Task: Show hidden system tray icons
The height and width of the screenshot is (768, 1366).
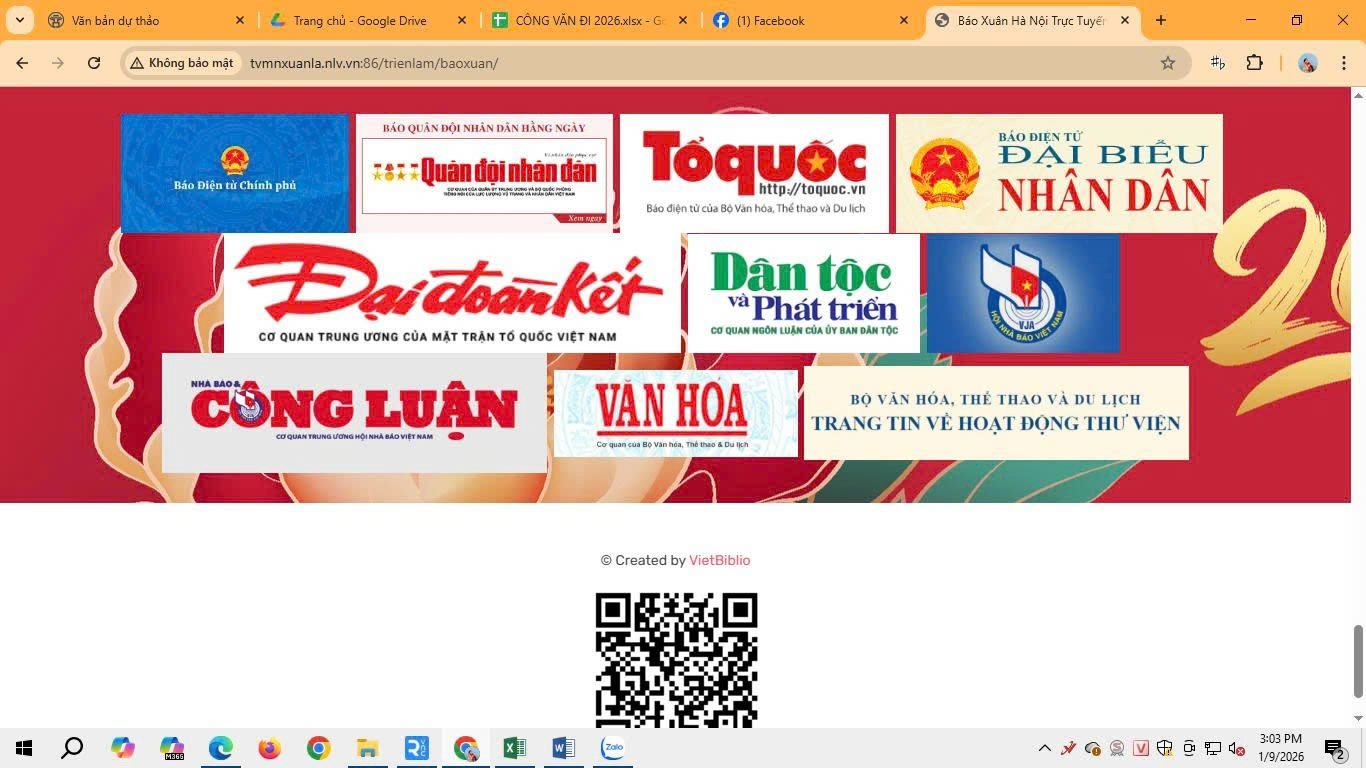Action: (1044, 748)
